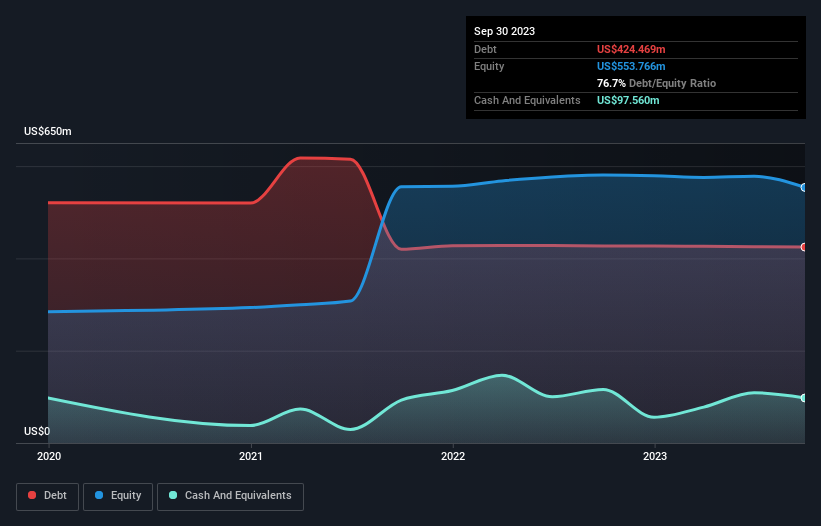821x526 pixels.
Task: Click tooltip Cash And Equivalents row label
Action: pyautogui.click(x=527, y=100)
